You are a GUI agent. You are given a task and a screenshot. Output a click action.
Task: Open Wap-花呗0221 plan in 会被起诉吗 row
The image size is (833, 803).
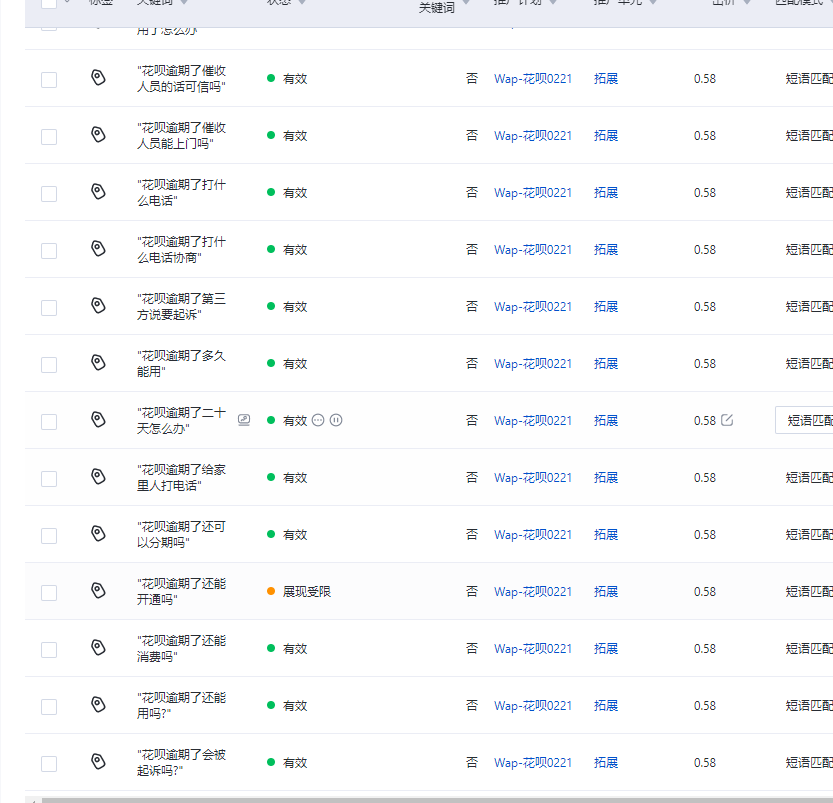click(533, 763)
